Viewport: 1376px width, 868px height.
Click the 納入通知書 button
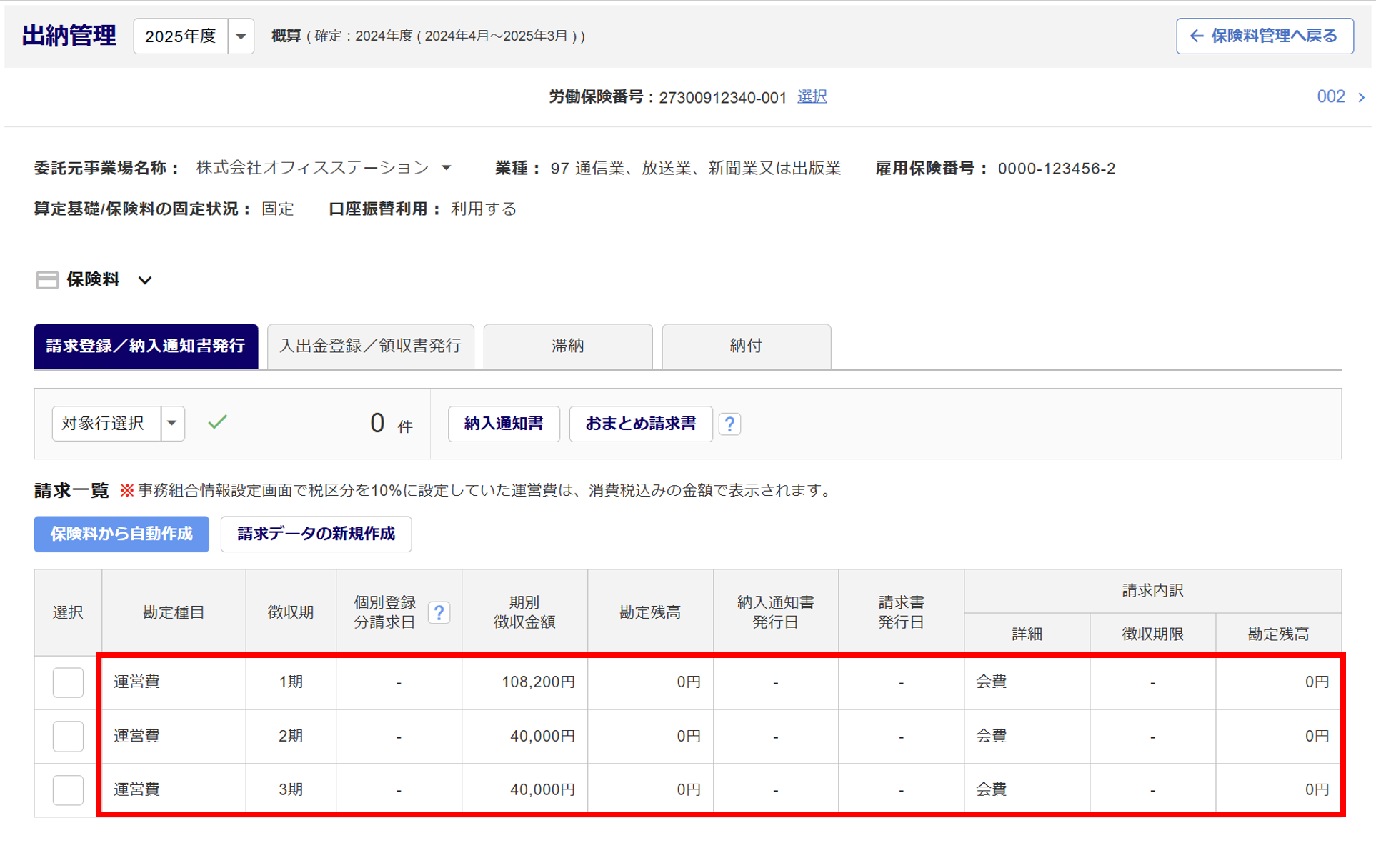[x=503, y=424]
